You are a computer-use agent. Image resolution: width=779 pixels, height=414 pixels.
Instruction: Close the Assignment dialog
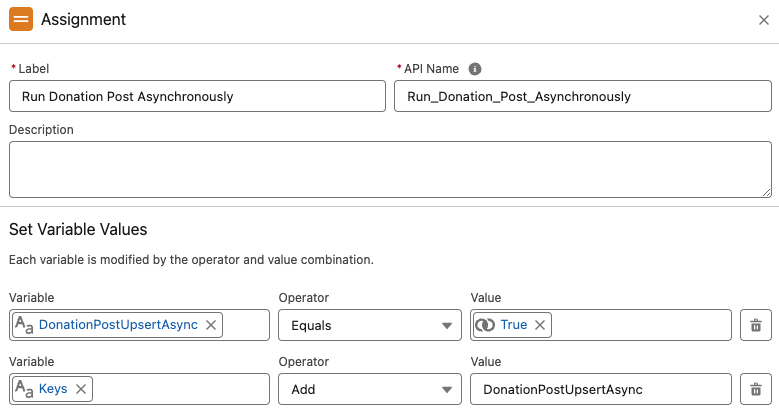pos(764,20)
